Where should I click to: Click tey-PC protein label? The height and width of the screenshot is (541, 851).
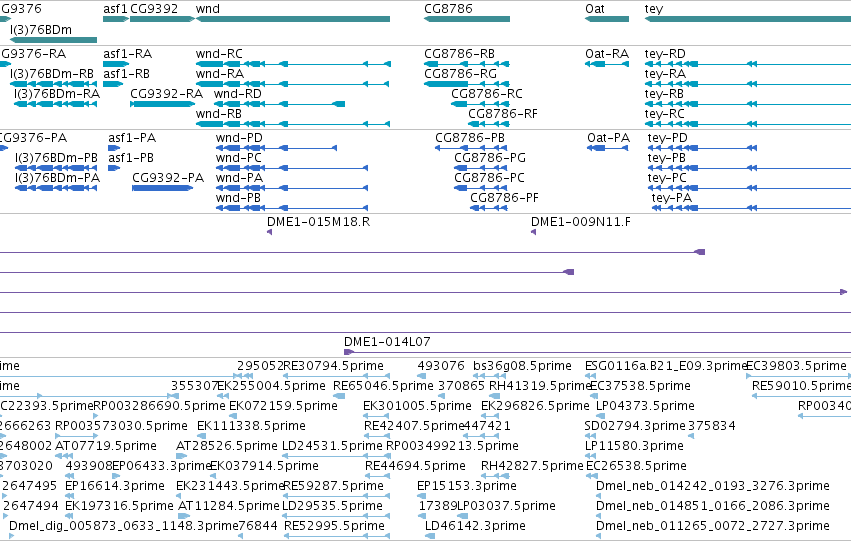[x=667, y=179]
